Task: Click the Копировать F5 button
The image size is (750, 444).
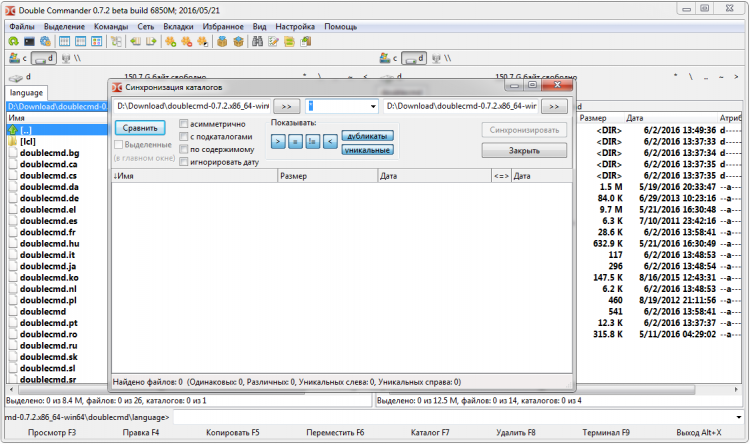Action: pos(232,433)
